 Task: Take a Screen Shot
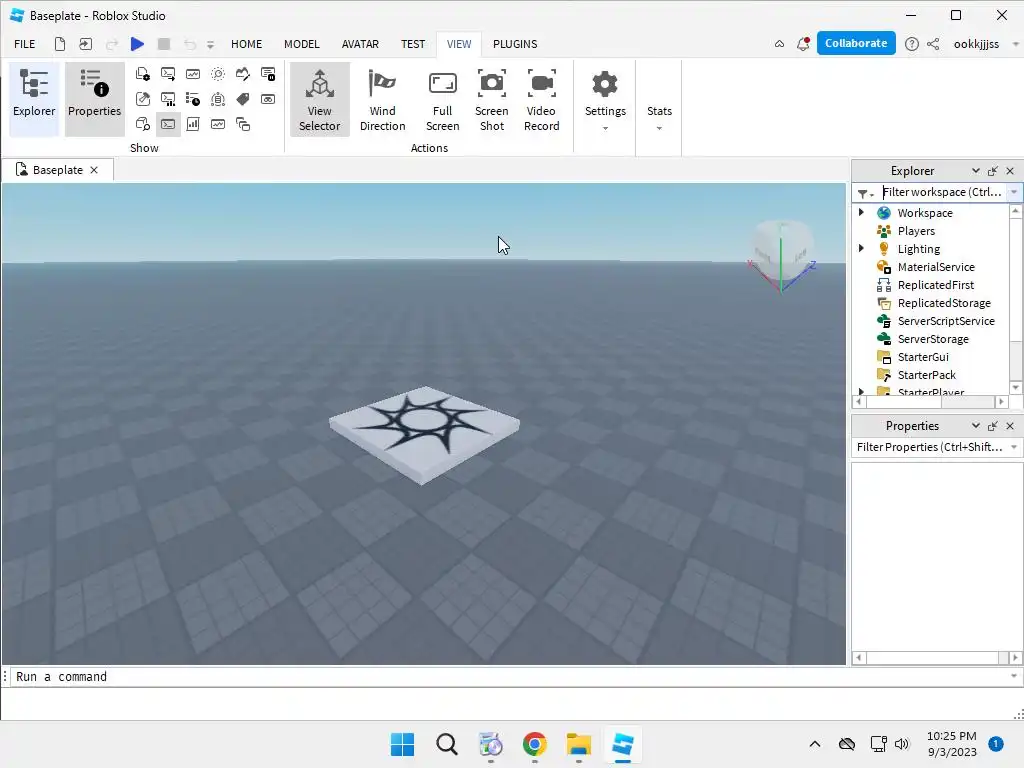pyautogui.click(x=492, y=100)
